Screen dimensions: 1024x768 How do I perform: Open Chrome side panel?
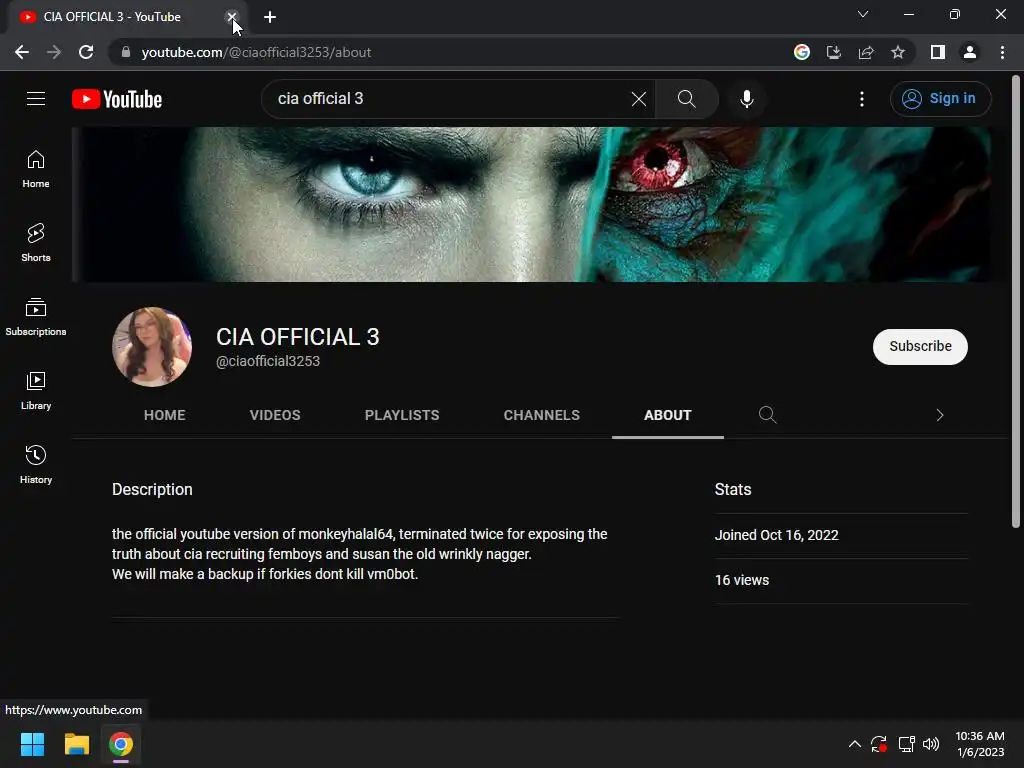938,52
